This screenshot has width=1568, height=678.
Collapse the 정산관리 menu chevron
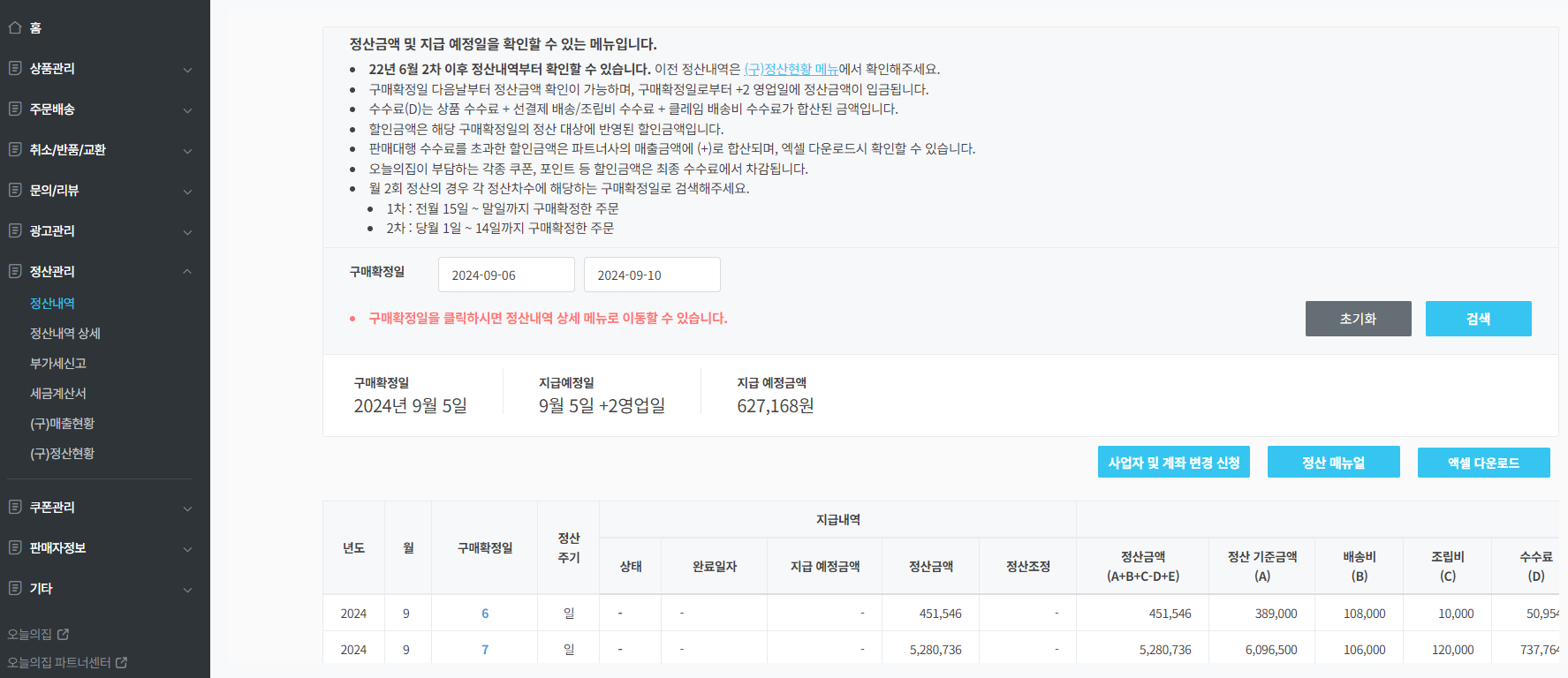[187, 271]
